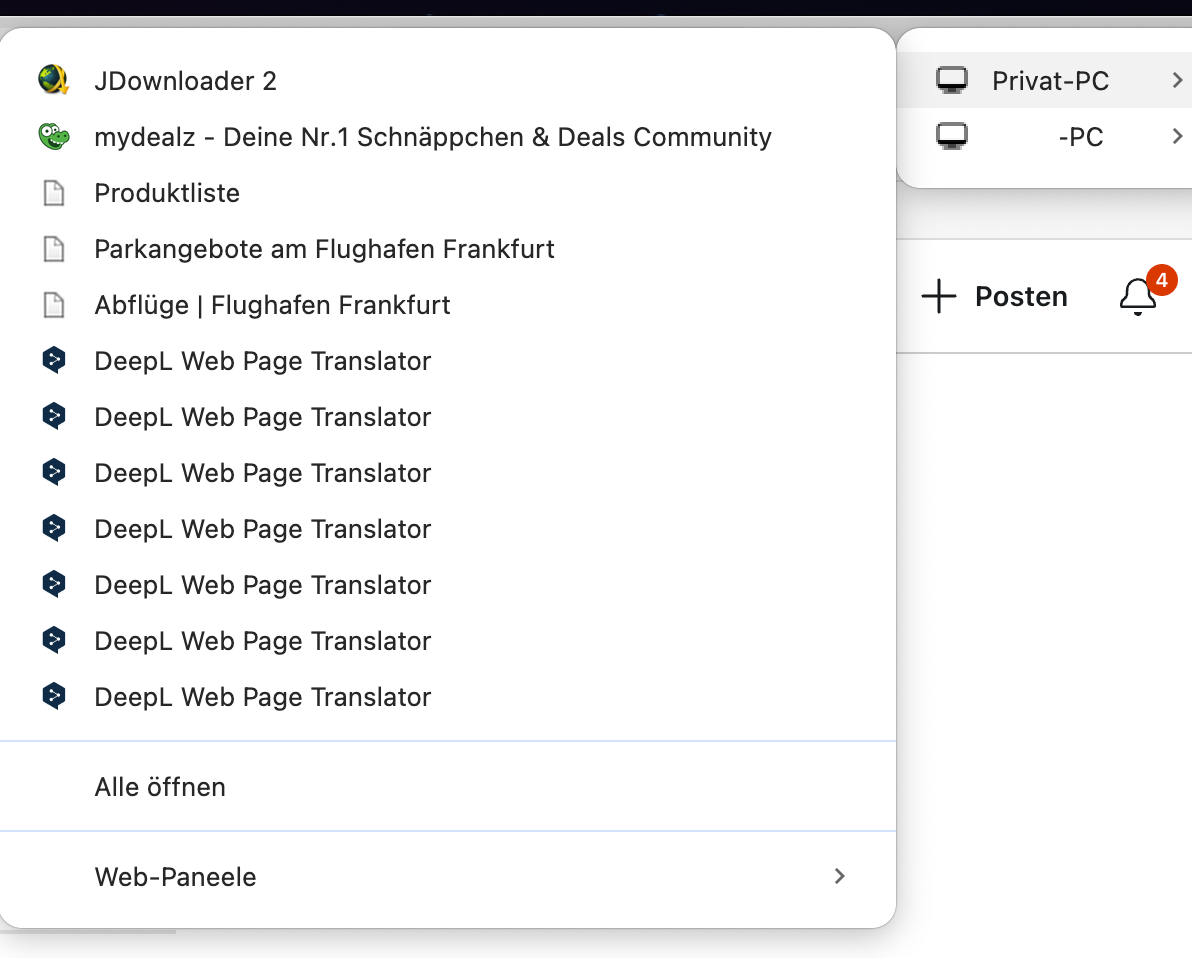Choose Alle öffnen from the menu

click(160, 787)
